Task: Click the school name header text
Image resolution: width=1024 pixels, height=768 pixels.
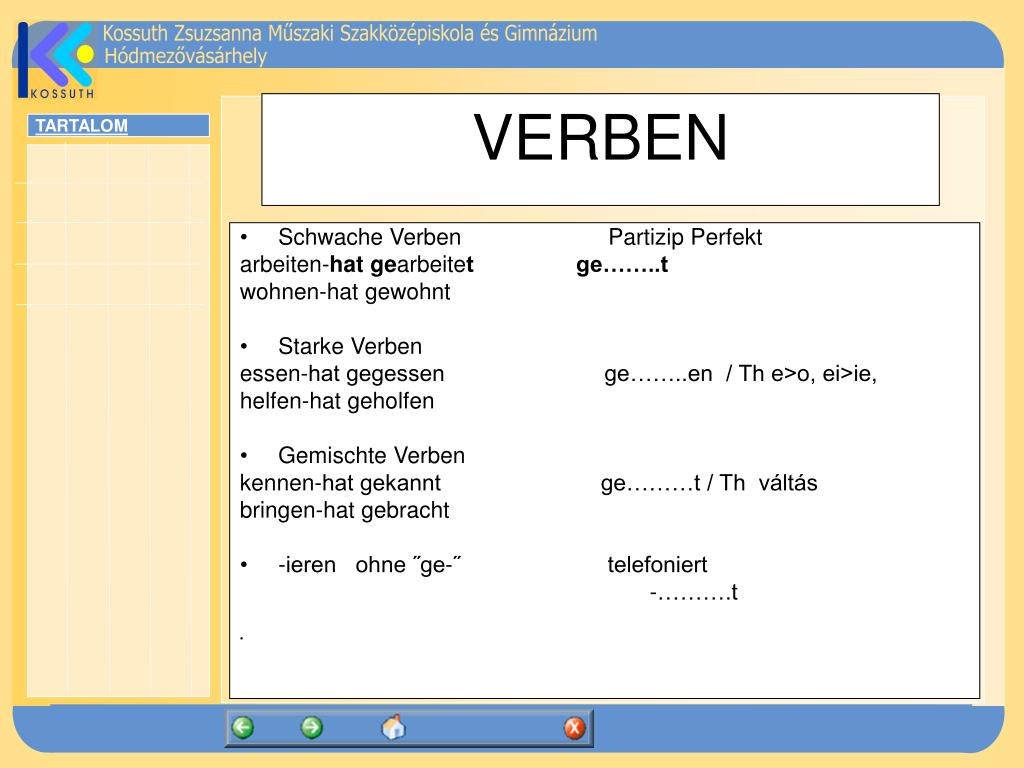Action: 350,33
